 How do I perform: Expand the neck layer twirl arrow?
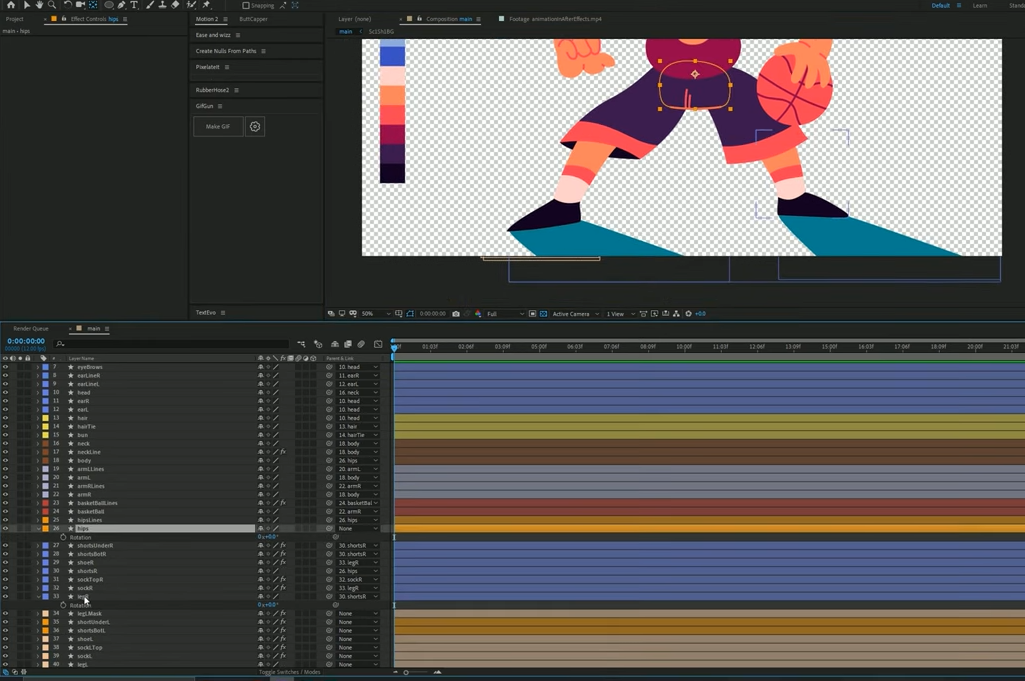coord(38,444)
